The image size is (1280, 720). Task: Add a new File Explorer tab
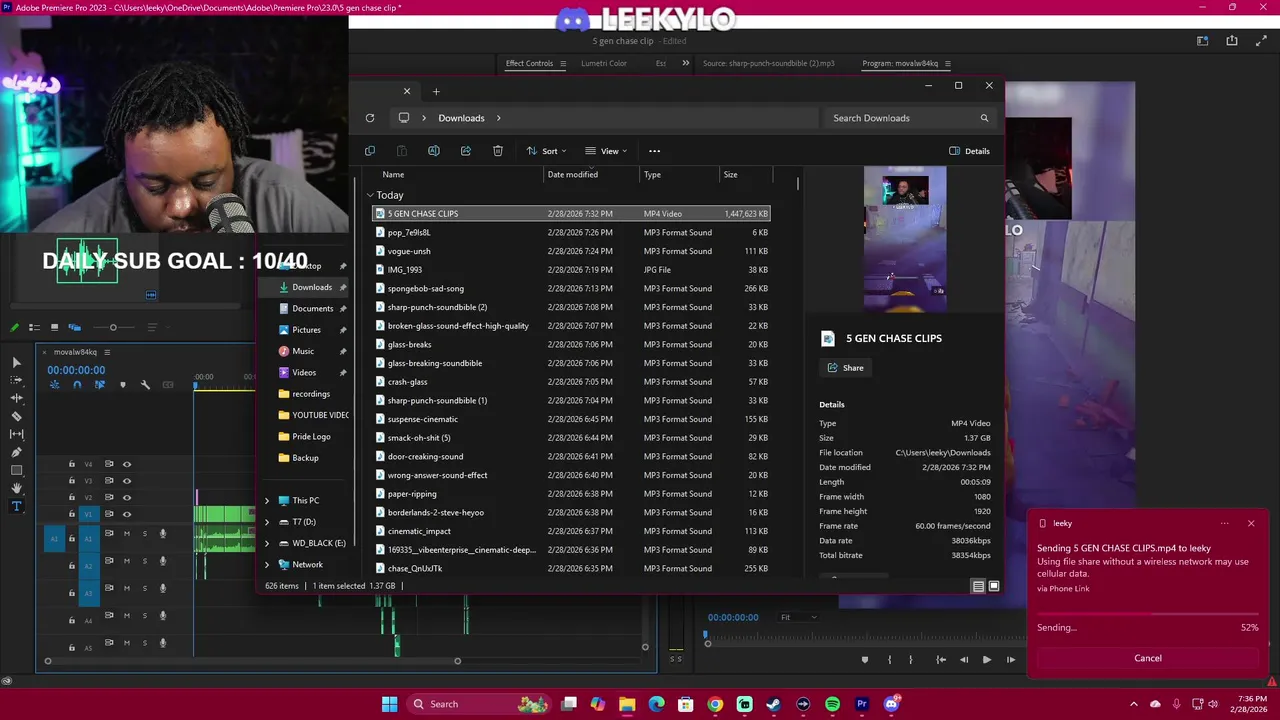coord(436,92)
